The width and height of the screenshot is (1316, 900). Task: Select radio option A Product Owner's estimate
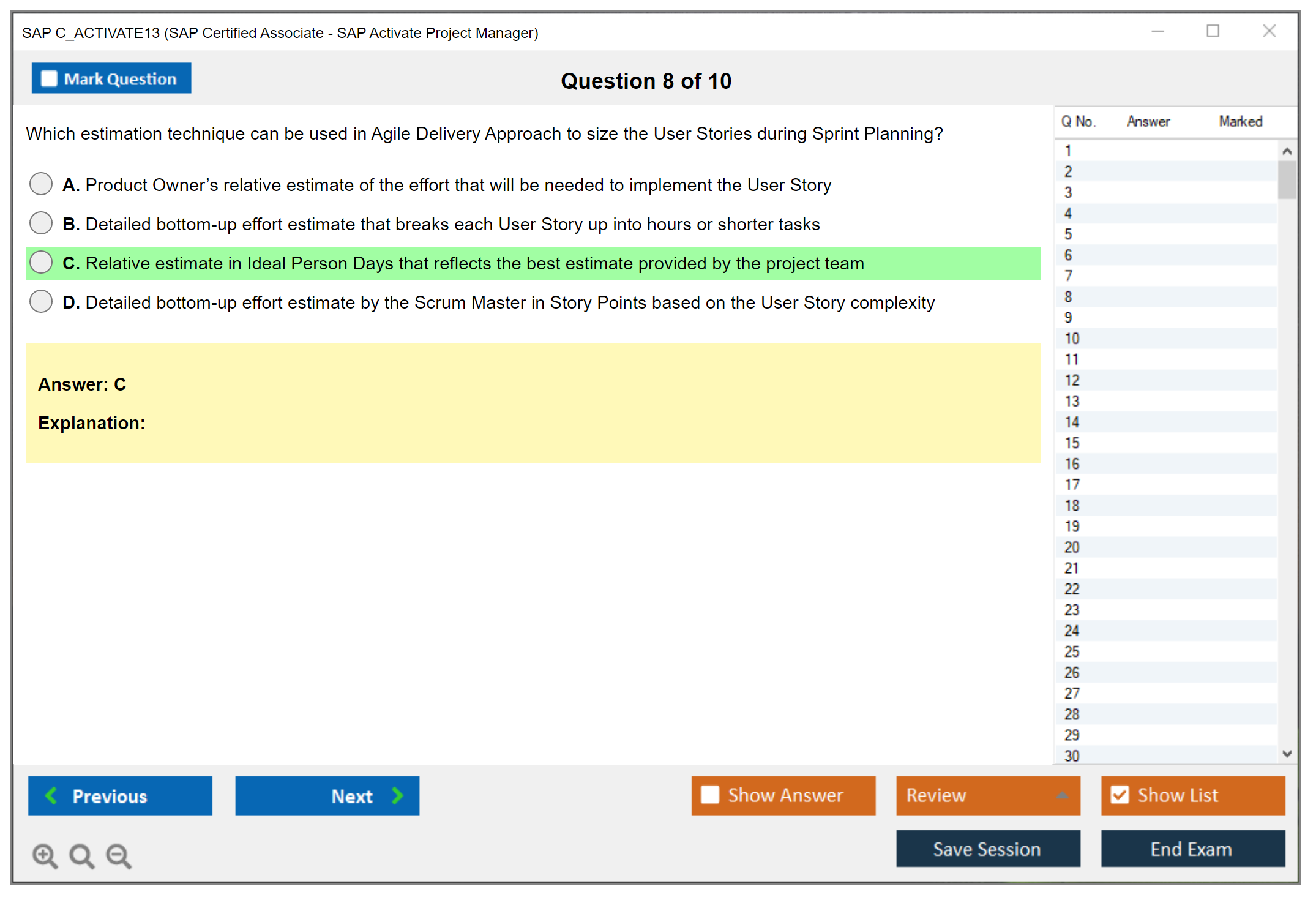(x=41, y=184)
